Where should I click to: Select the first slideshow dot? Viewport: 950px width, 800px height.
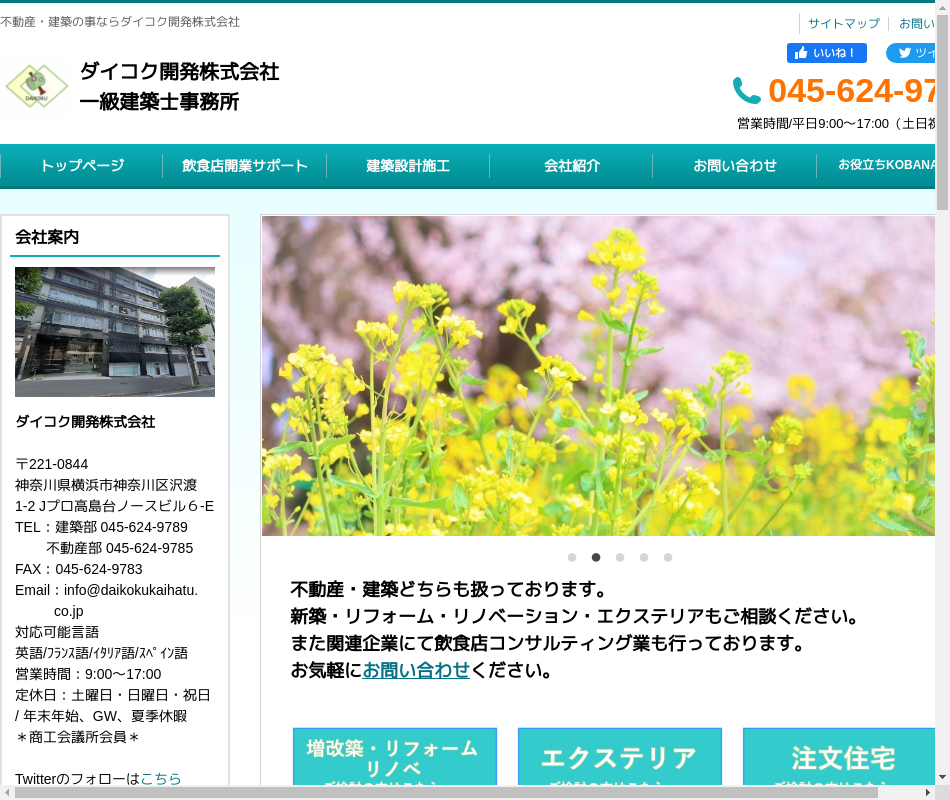pos(572,557)
